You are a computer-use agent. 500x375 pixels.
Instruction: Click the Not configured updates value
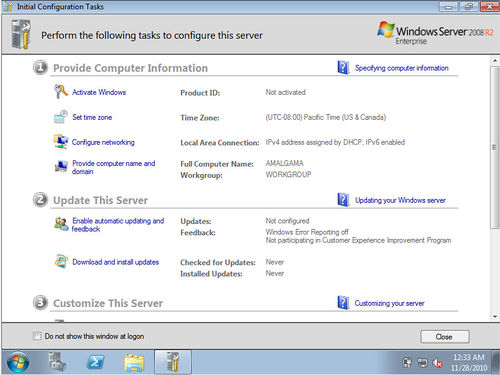[287, 221]
